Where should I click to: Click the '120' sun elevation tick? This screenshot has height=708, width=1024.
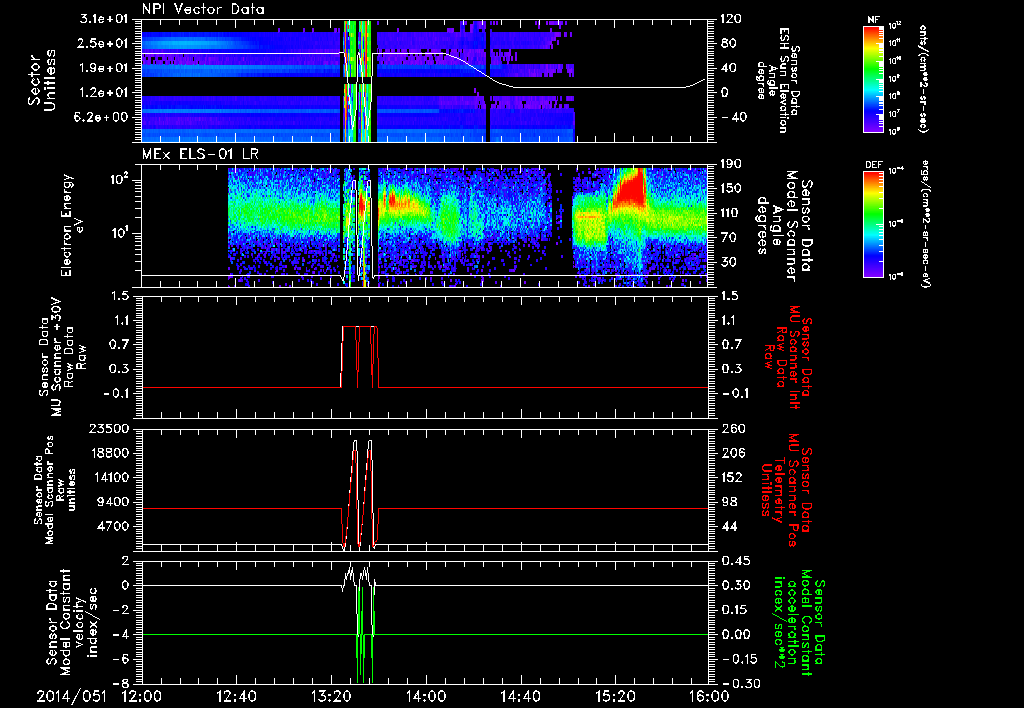pos(731,19)
